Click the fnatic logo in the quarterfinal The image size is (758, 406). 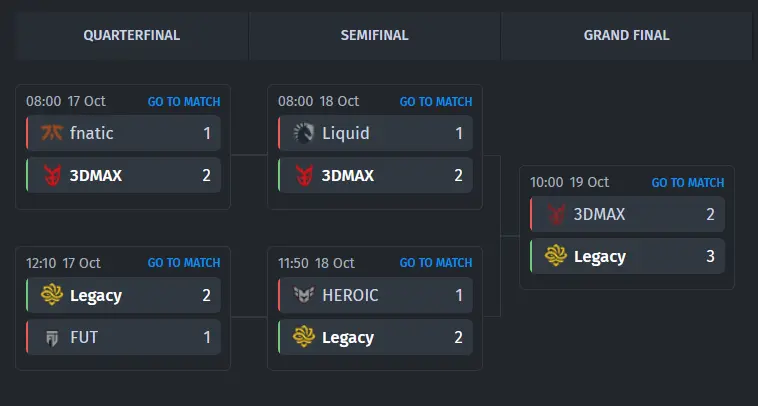tap(51, 133)
